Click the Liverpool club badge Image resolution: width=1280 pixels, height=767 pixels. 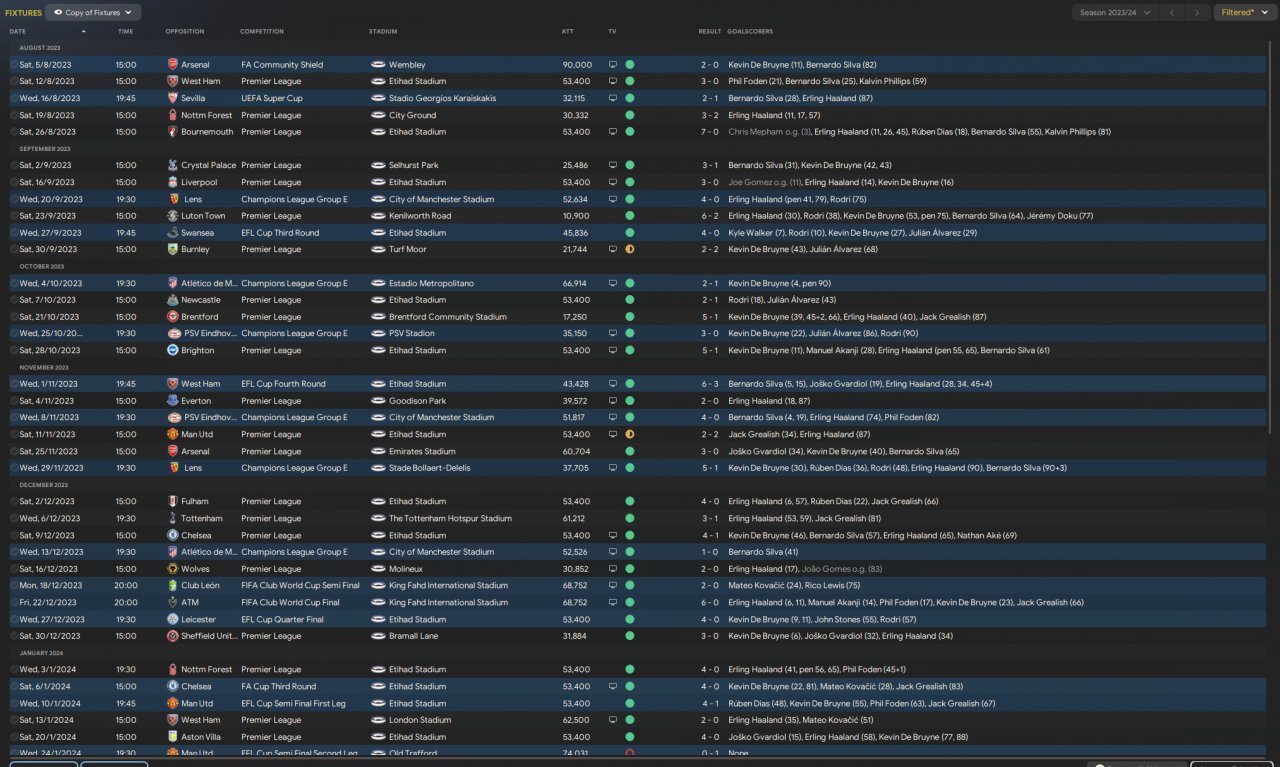coord(173,182)
